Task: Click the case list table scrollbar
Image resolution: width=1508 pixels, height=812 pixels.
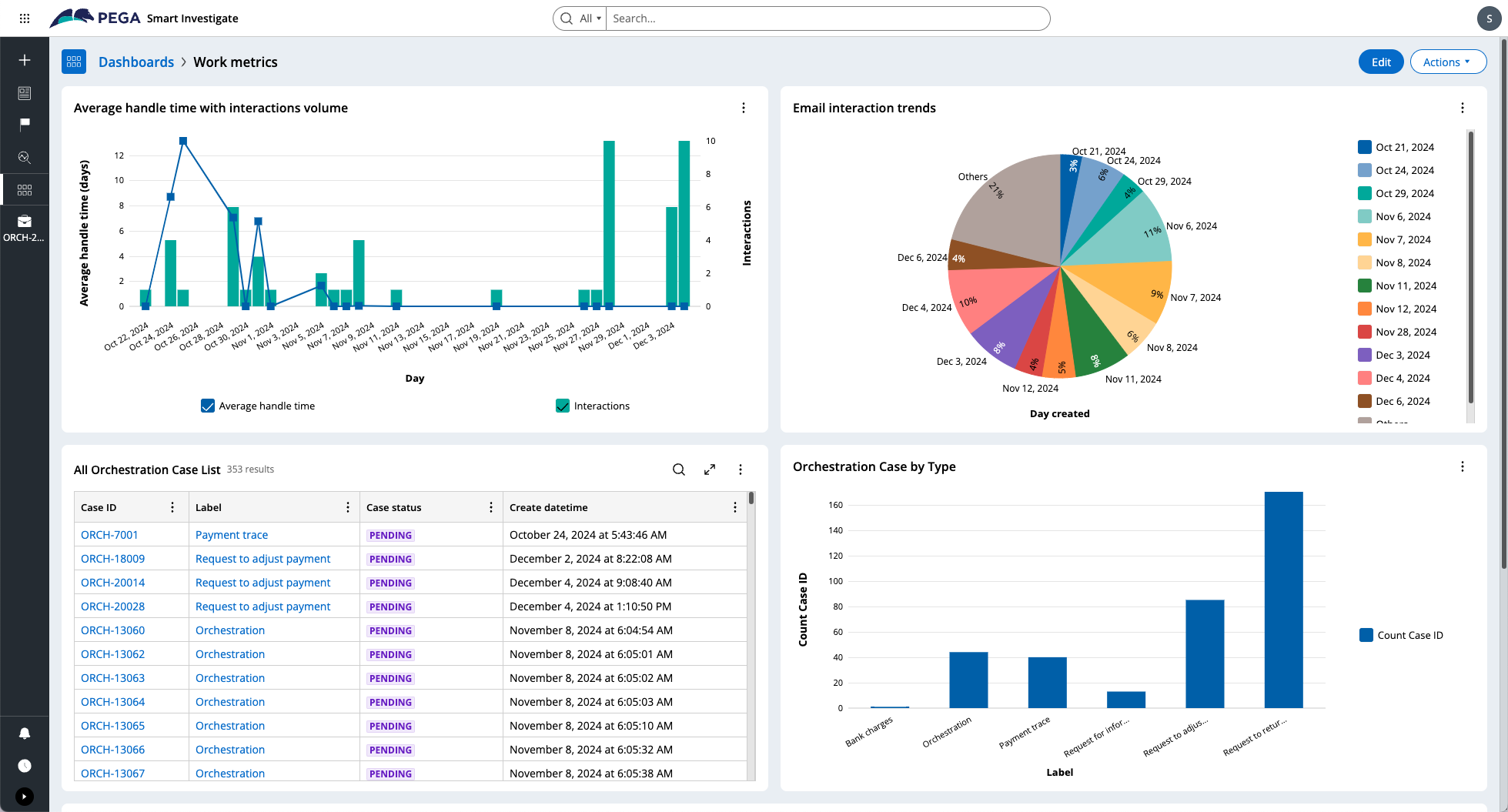Action: 751,498
